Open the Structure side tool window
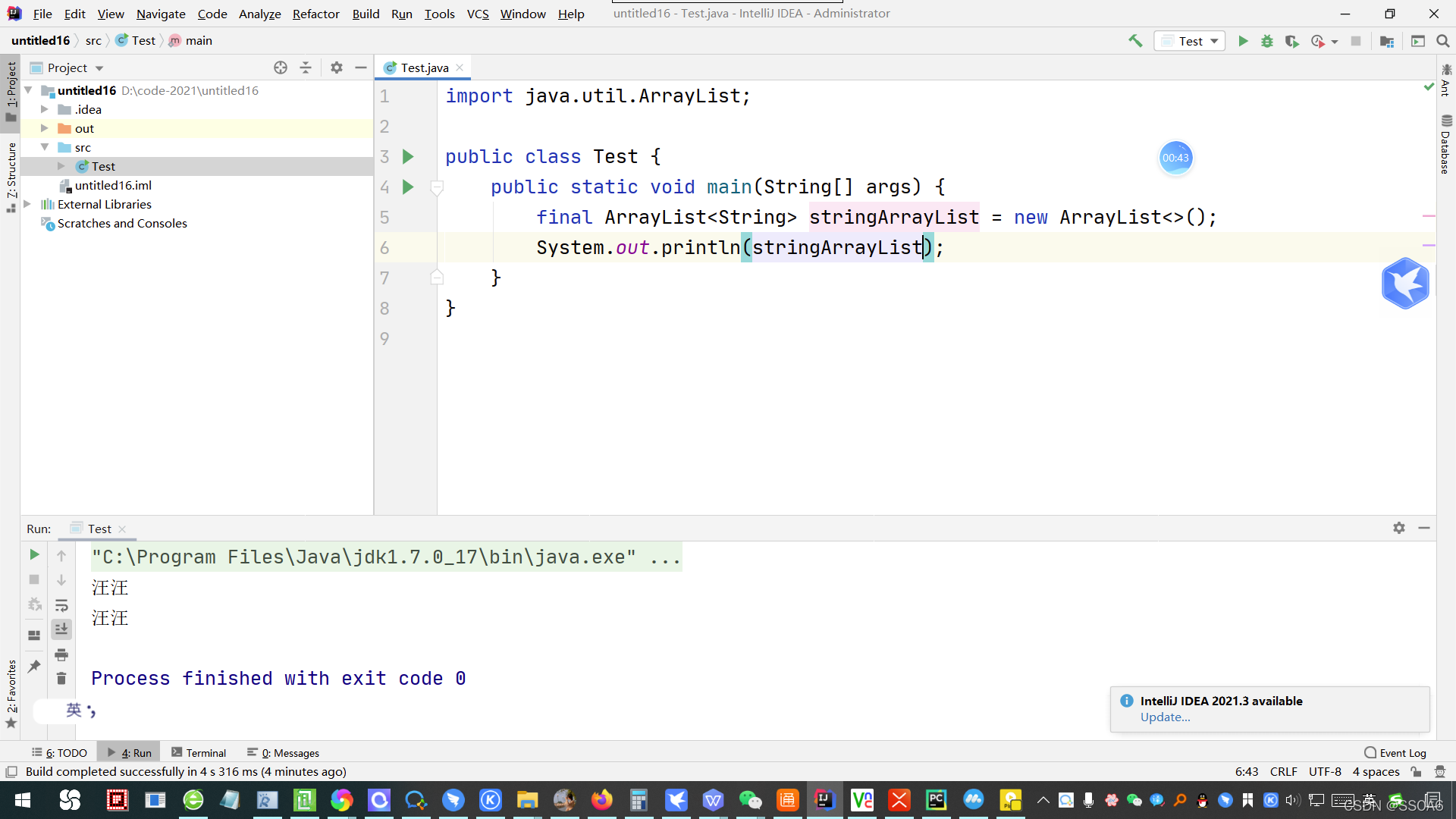1456x819 pixels. (11, 177)
